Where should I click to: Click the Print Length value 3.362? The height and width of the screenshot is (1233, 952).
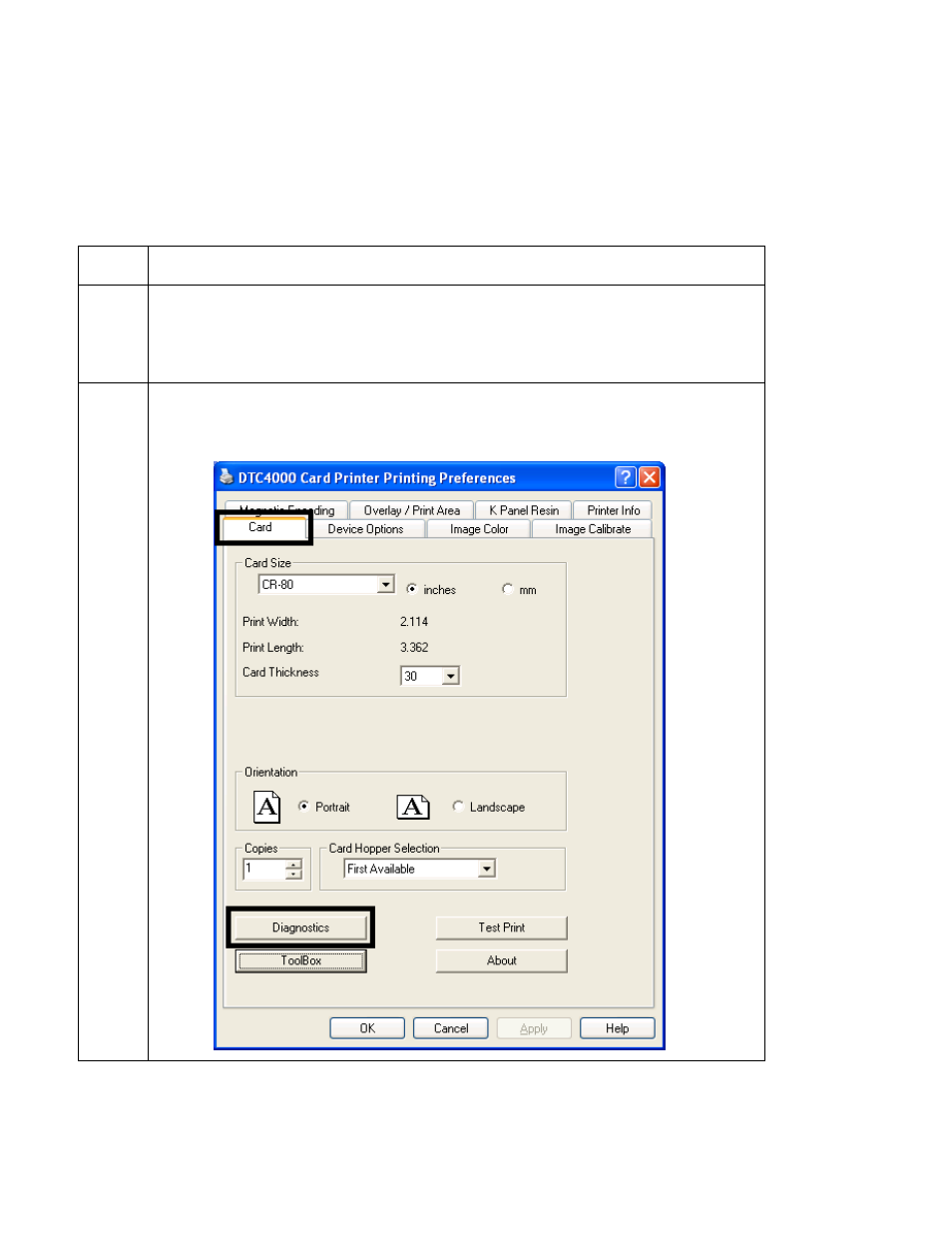point(414,647)
